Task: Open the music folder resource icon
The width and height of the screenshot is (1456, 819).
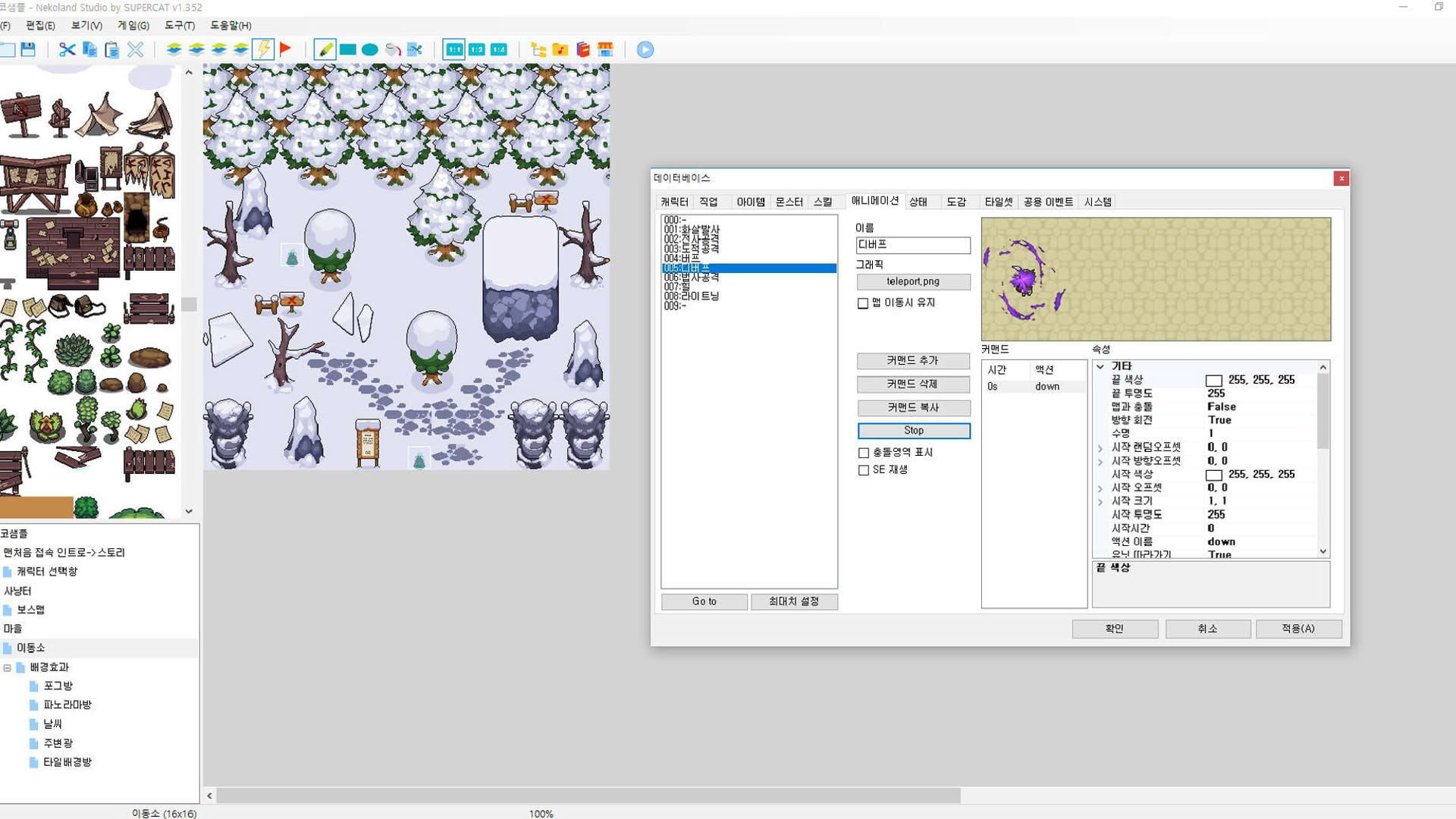Action: pyautogui.click(x=560, y=49)
